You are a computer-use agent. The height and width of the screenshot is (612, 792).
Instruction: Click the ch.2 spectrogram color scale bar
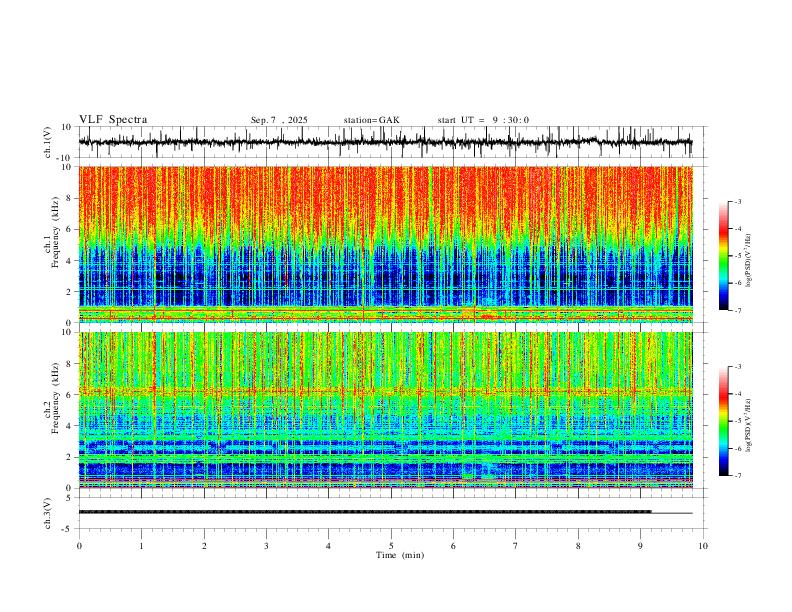point(724,421)
